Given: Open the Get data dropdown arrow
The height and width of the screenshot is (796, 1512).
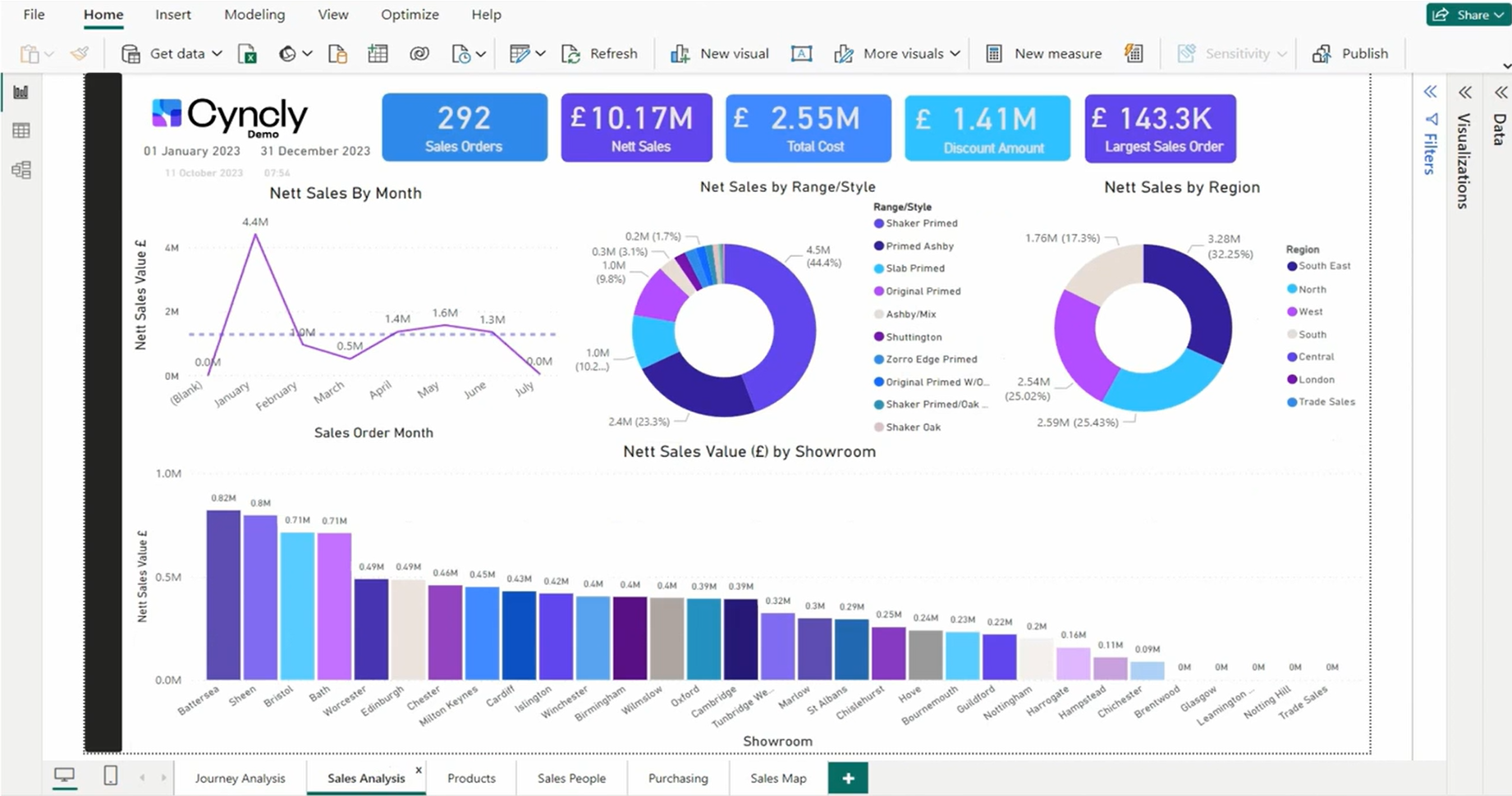Looking at the screenshot, I should point(217,54).
